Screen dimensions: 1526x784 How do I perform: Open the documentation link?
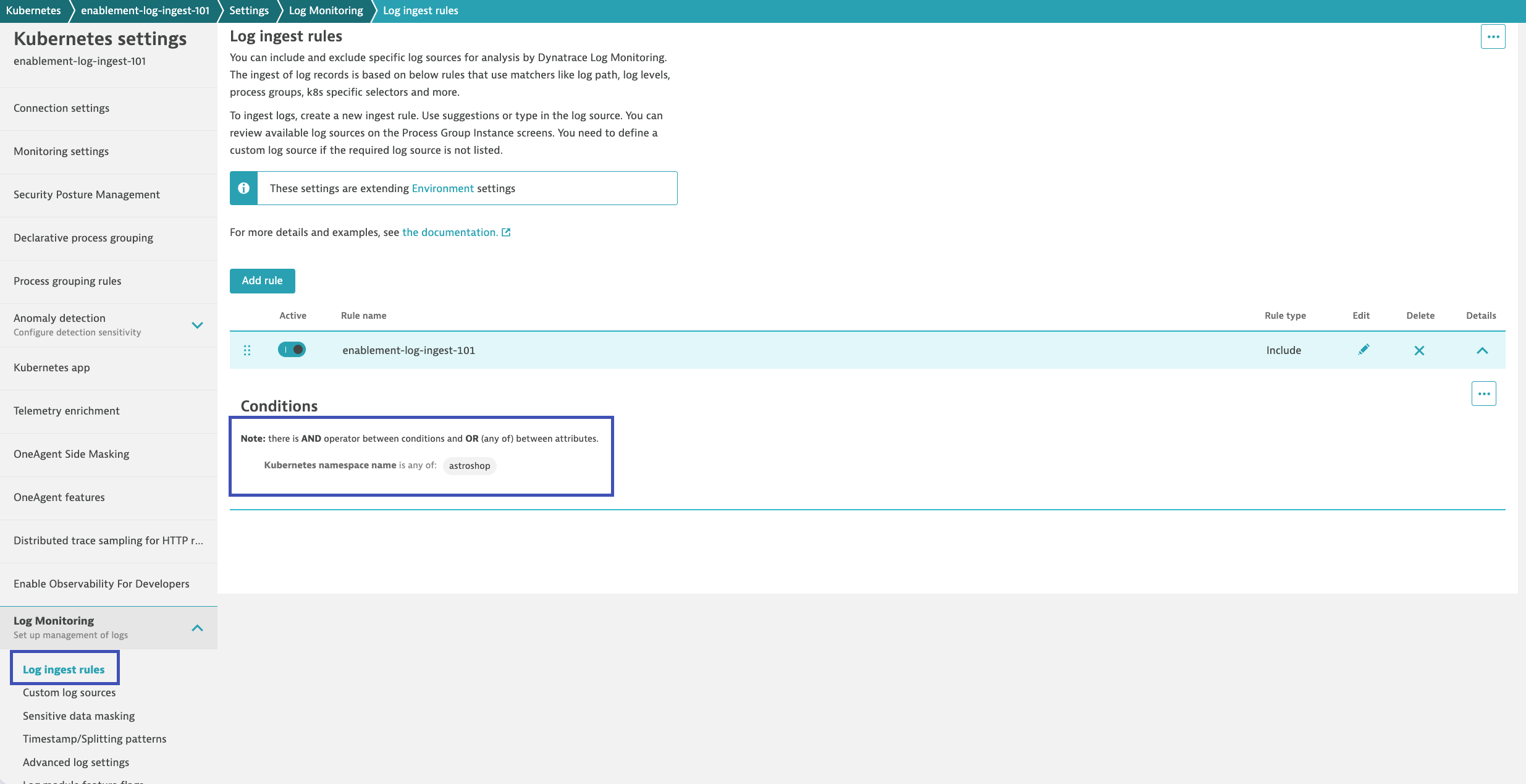coord(450,232)
